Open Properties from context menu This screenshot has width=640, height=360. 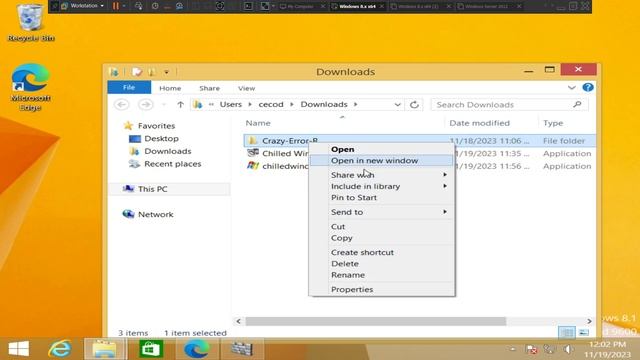coord(382,289)
